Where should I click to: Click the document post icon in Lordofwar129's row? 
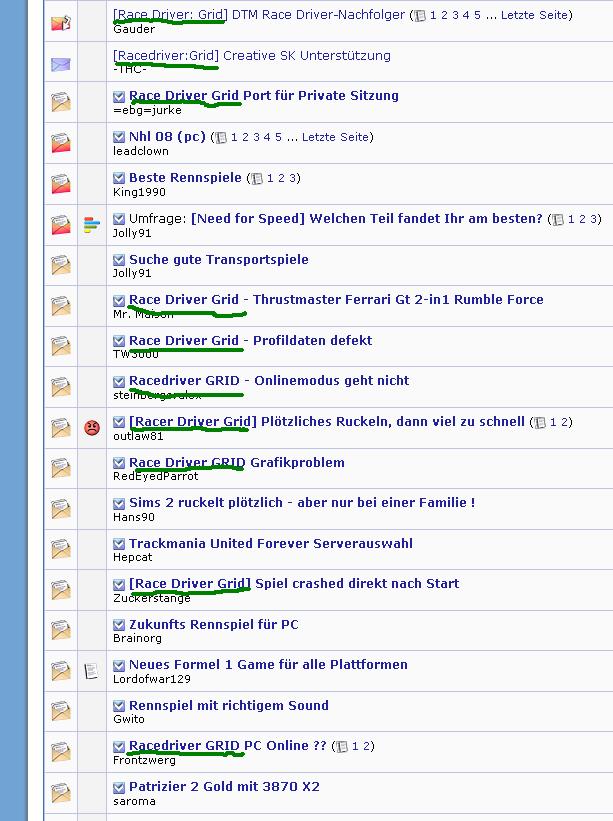pyautogui.click(x=91, y=671)
